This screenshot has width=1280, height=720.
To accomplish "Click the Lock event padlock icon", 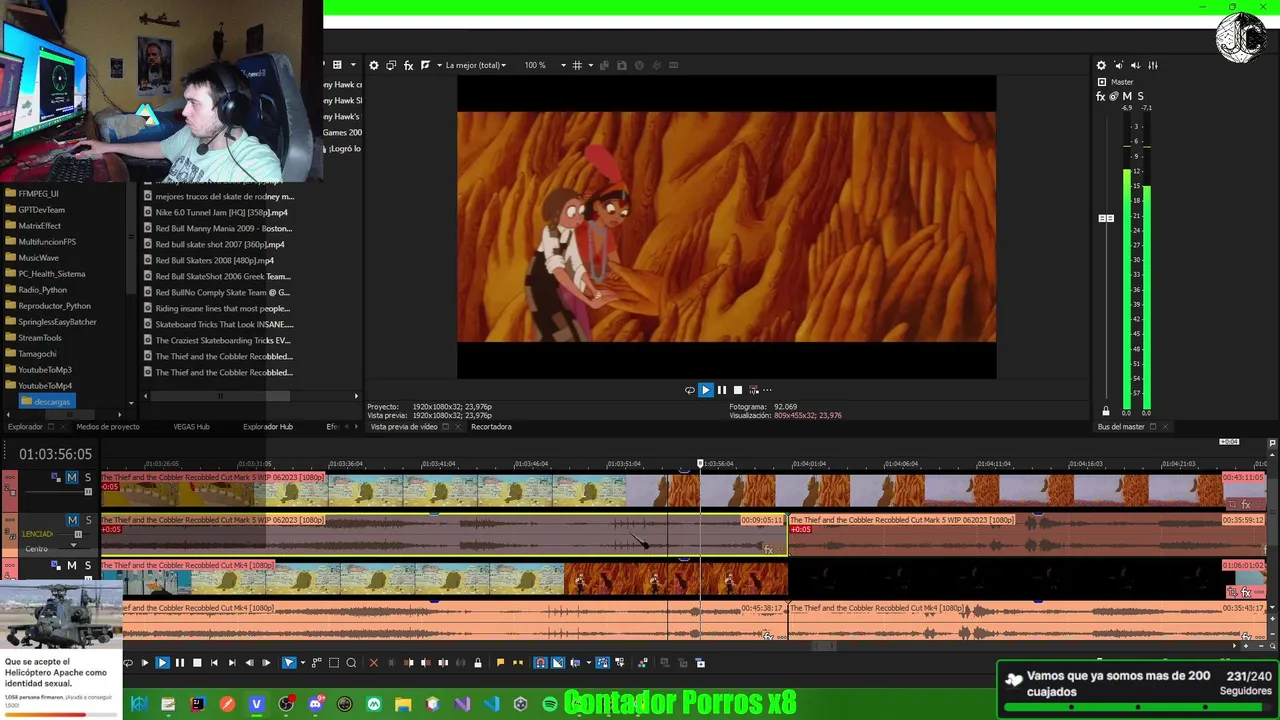I will (478, 662).
